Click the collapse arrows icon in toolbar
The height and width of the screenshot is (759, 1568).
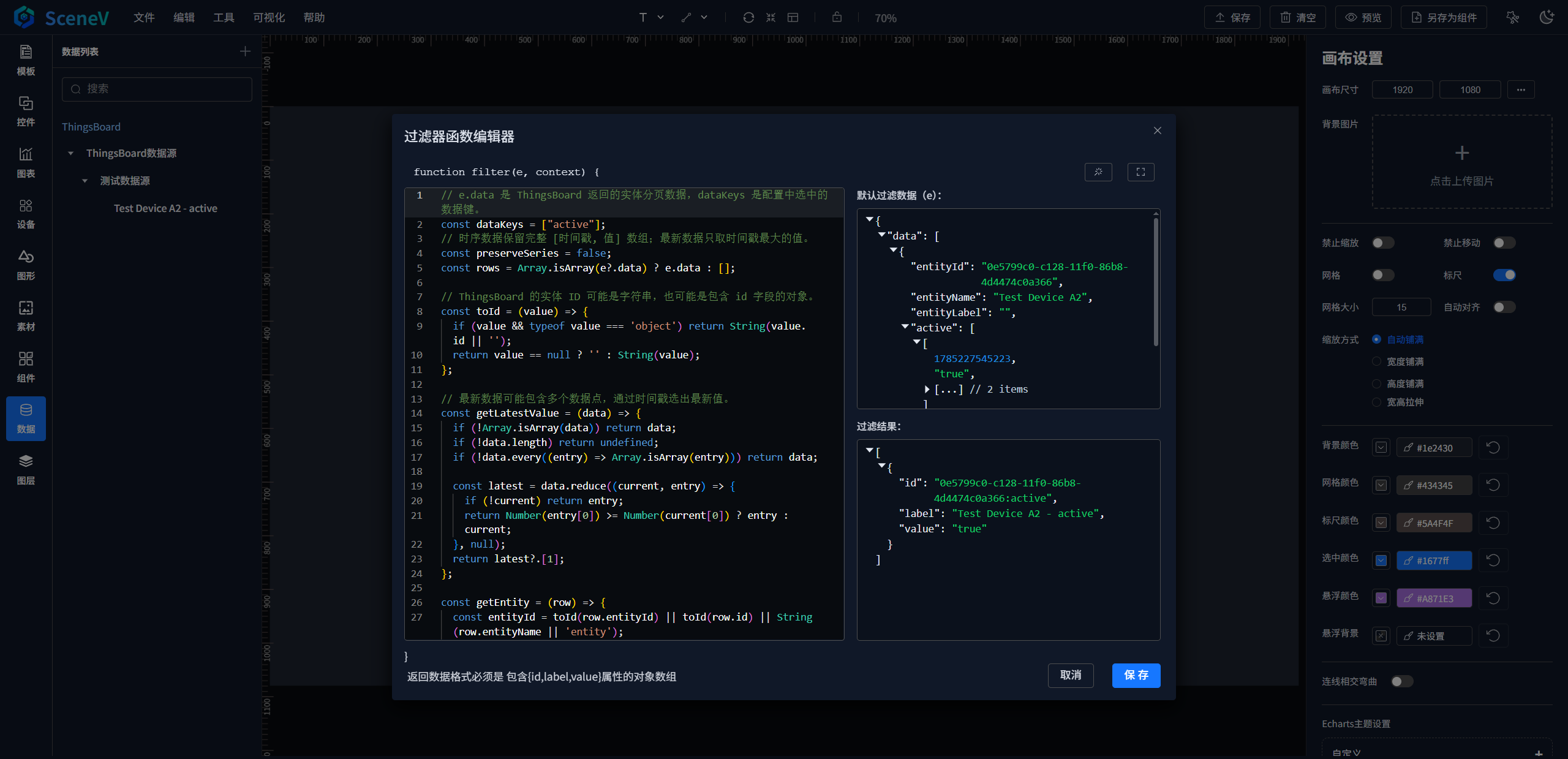(771, 17)
